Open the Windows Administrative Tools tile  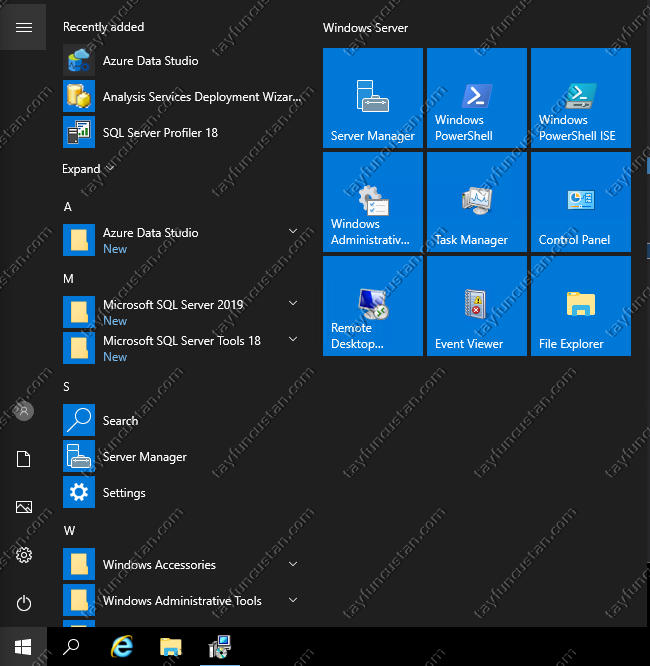click(x=373, y=202)
